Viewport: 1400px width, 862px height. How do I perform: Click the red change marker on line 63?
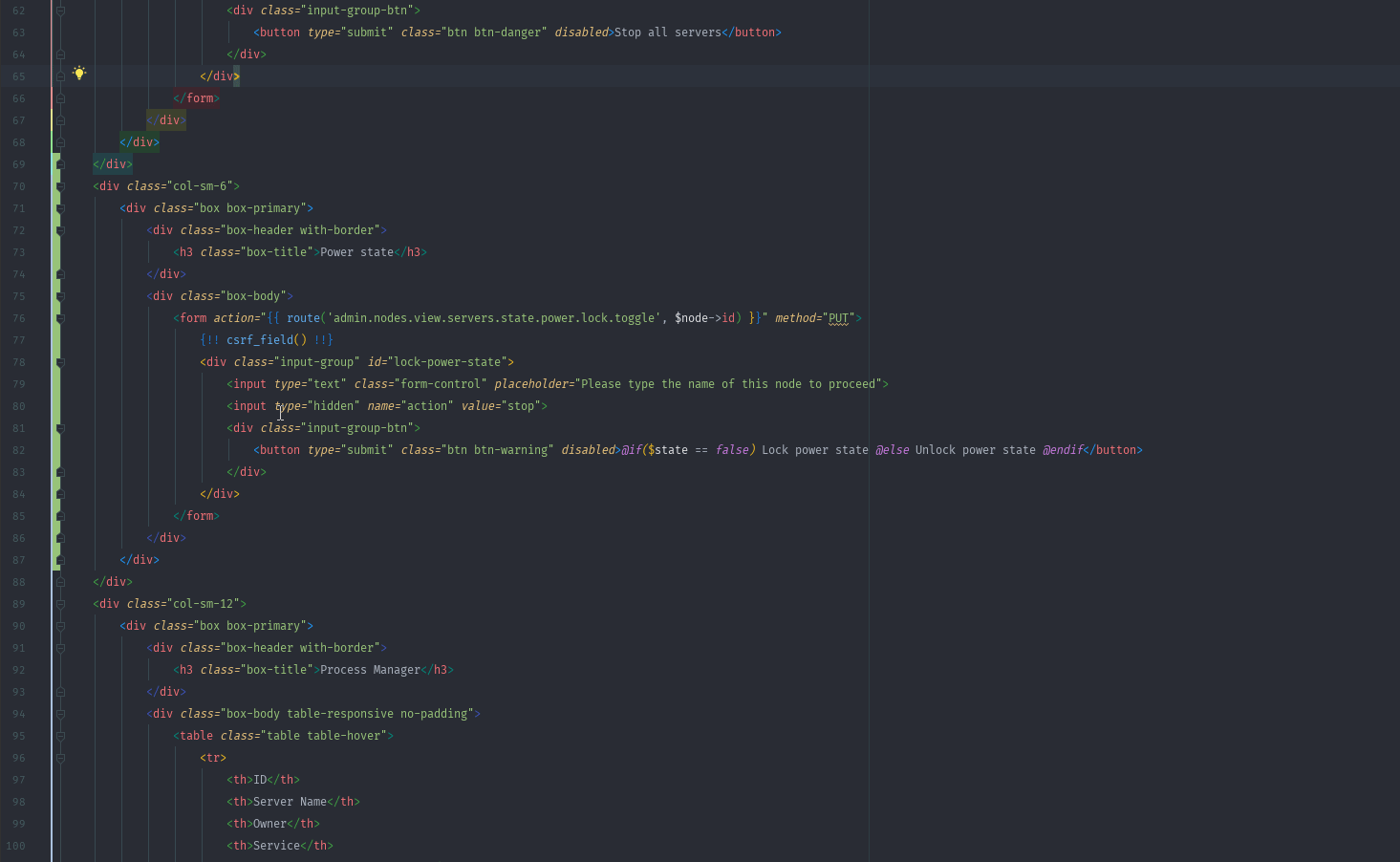point(53,32)
